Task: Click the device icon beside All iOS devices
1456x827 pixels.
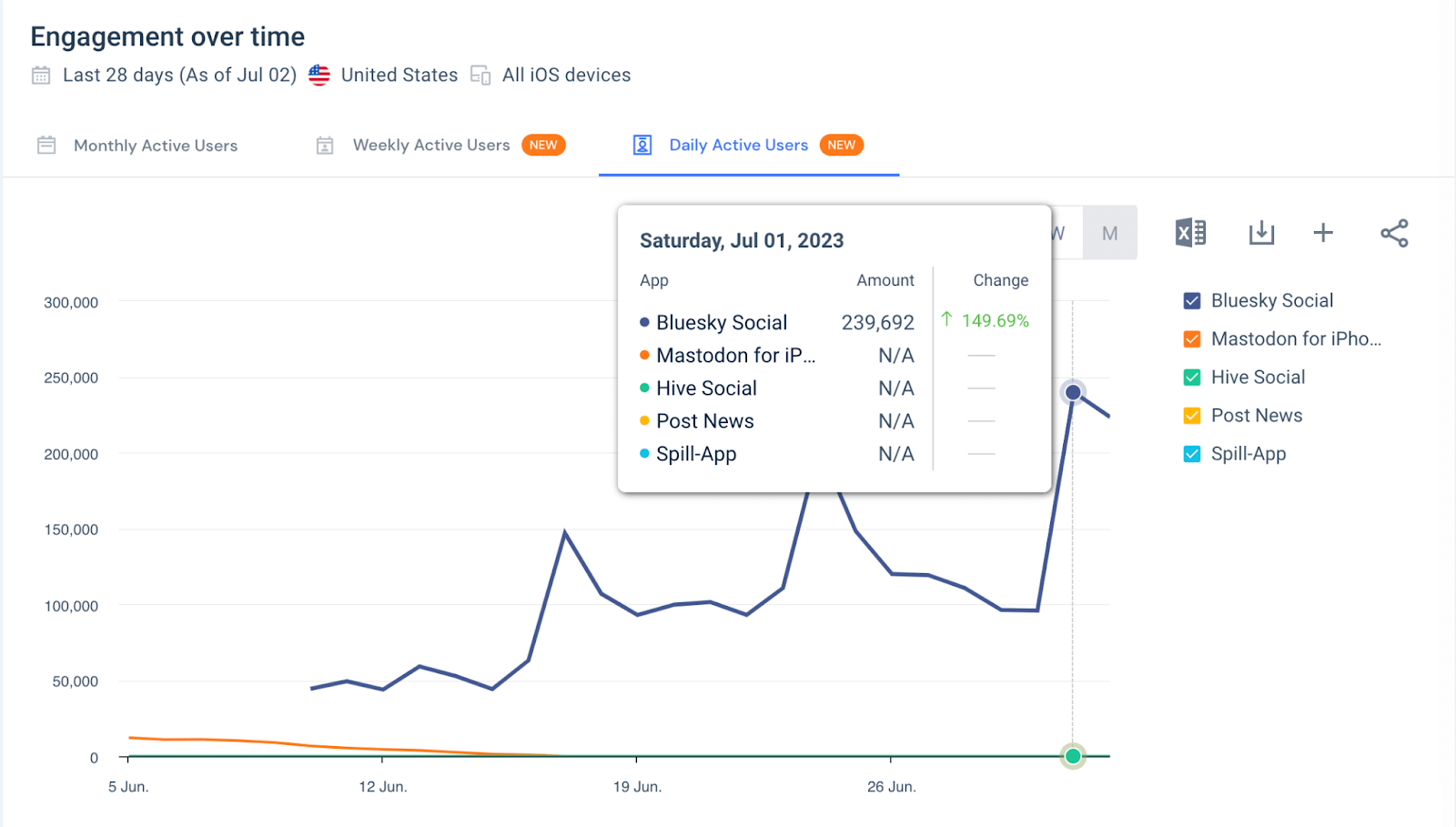Action: pyautogui.click(x=480, y=75)
